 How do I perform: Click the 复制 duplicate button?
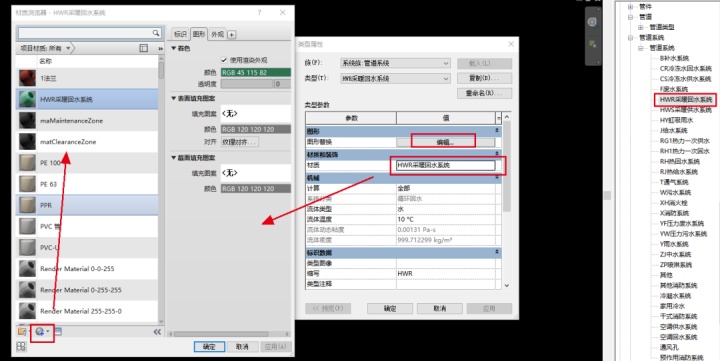pyautogui.click(x=484, y=78)
